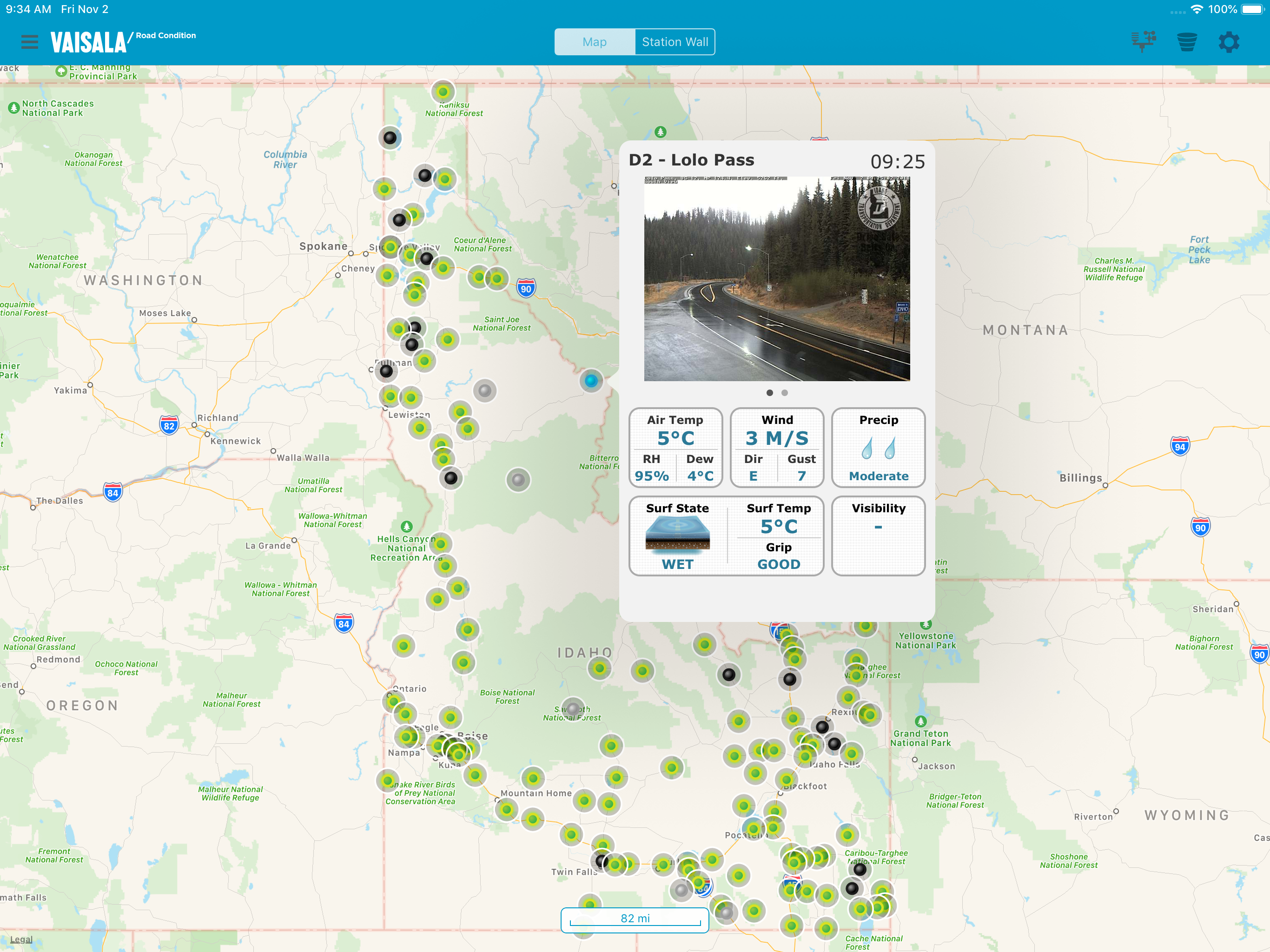This screenshot has height=952, width=1270.
Task: Click the 82 mi map scale bar
Action: click(635, 919)
